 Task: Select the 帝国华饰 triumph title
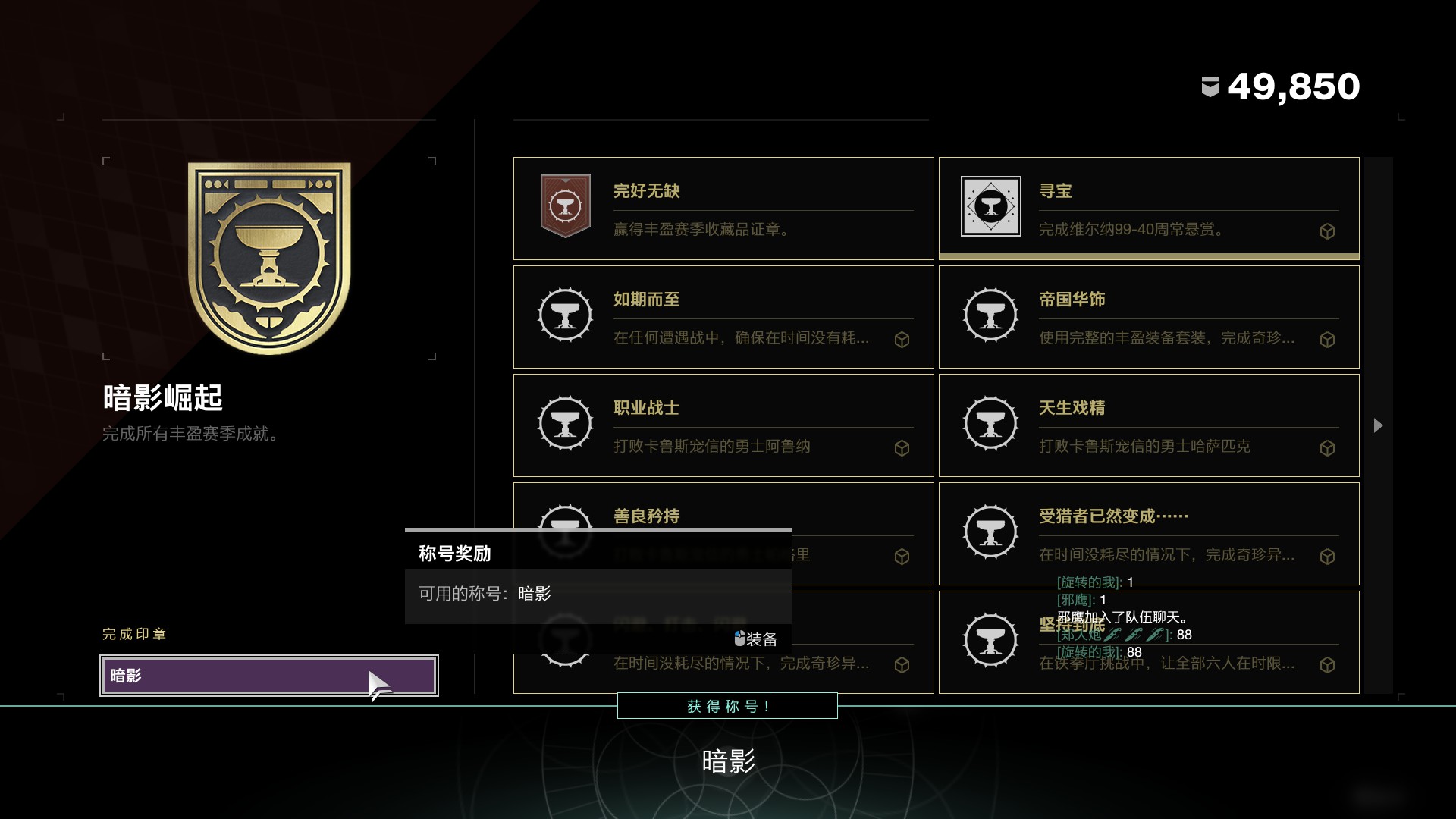point(1072,300)
